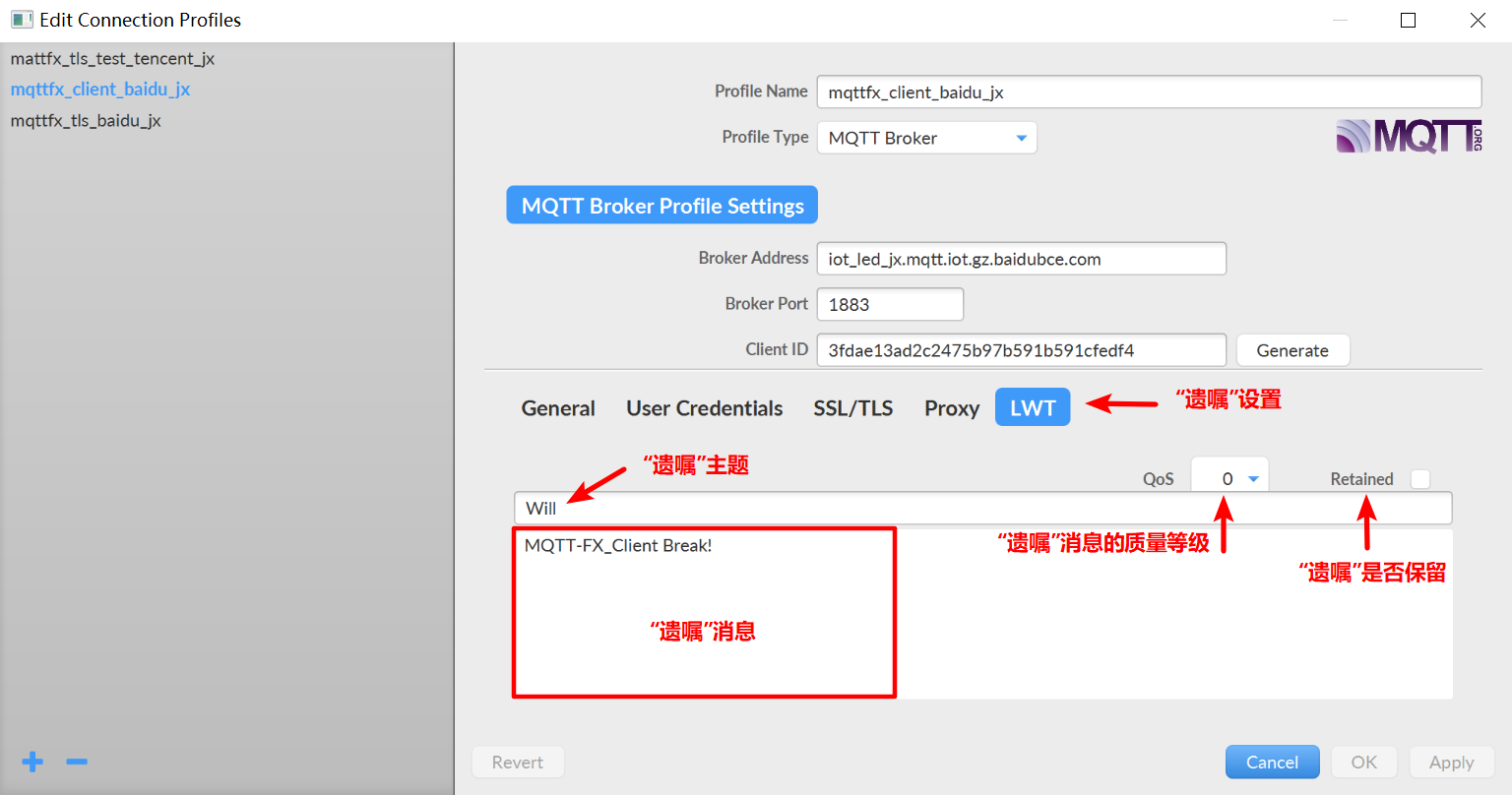
Task: Click the 'Profile Name' label
Action: 761,91
